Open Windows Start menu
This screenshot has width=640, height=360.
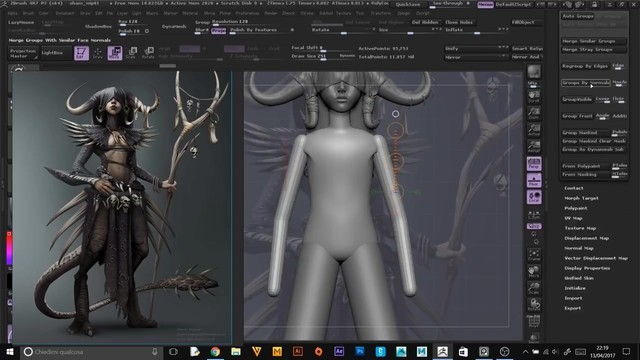point(9,351)
